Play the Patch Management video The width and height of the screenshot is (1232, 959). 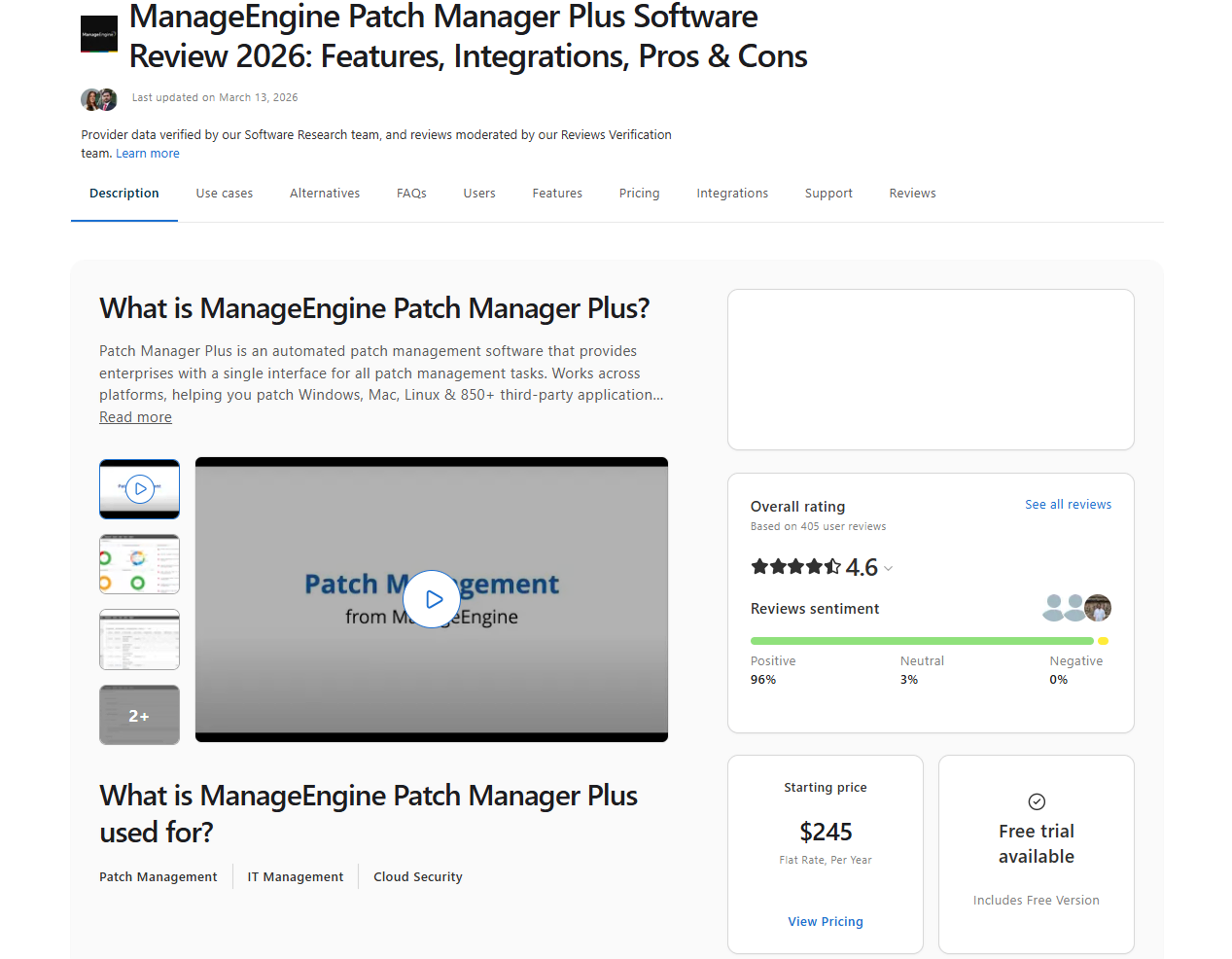pyautogui.click(x=432, y=599)
